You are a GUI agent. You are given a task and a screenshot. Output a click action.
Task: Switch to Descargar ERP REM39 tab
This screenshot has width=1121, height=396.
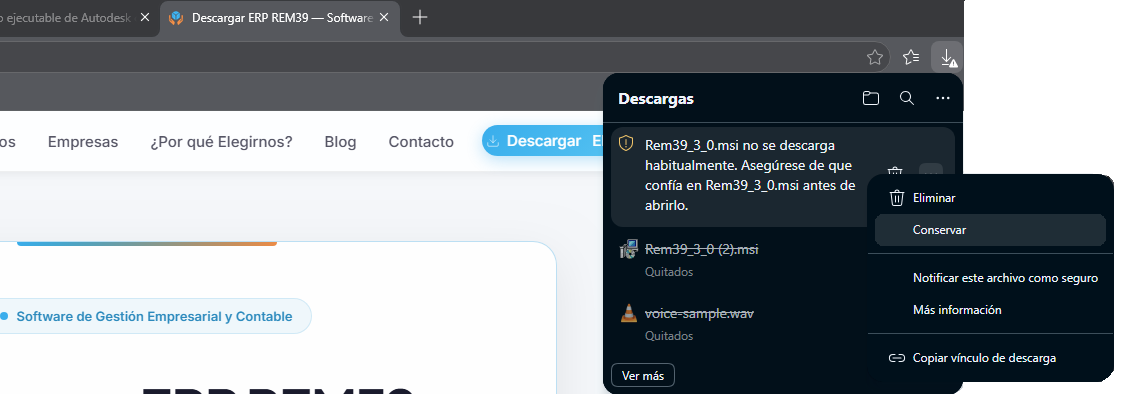(x=280, y=18)
